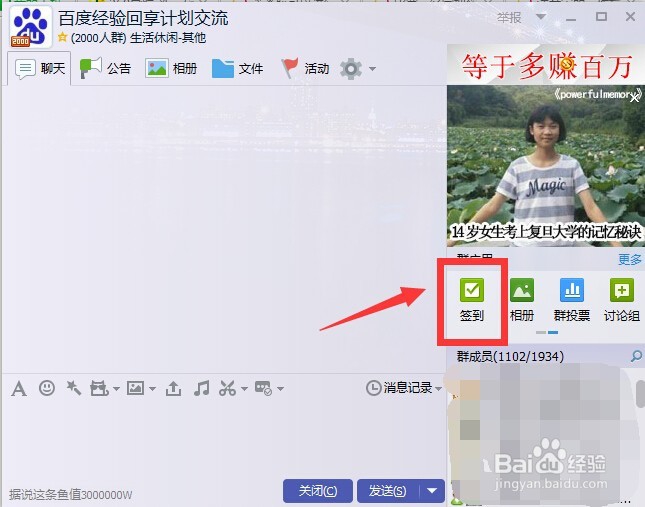Open the 公告 announcements tab
Image resolution: width=645 pixels, height=507 pixels.
(105, 68)
